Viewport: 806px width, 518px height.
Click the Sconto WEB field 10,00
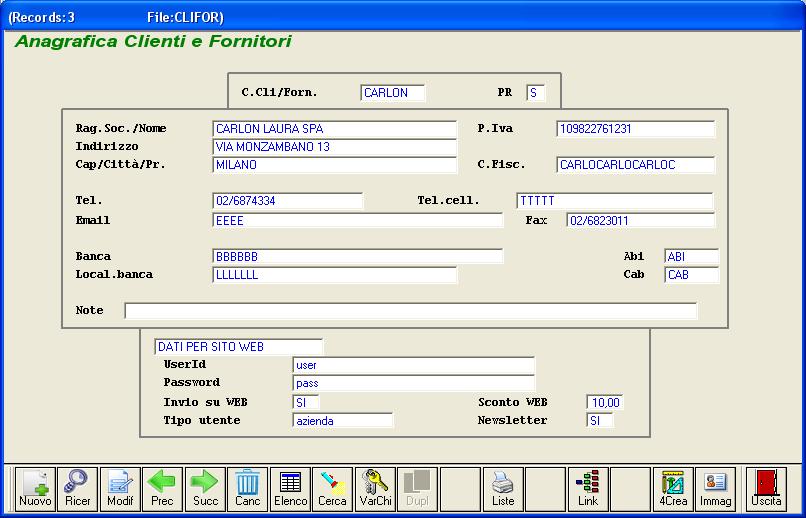tap(604, 402)
